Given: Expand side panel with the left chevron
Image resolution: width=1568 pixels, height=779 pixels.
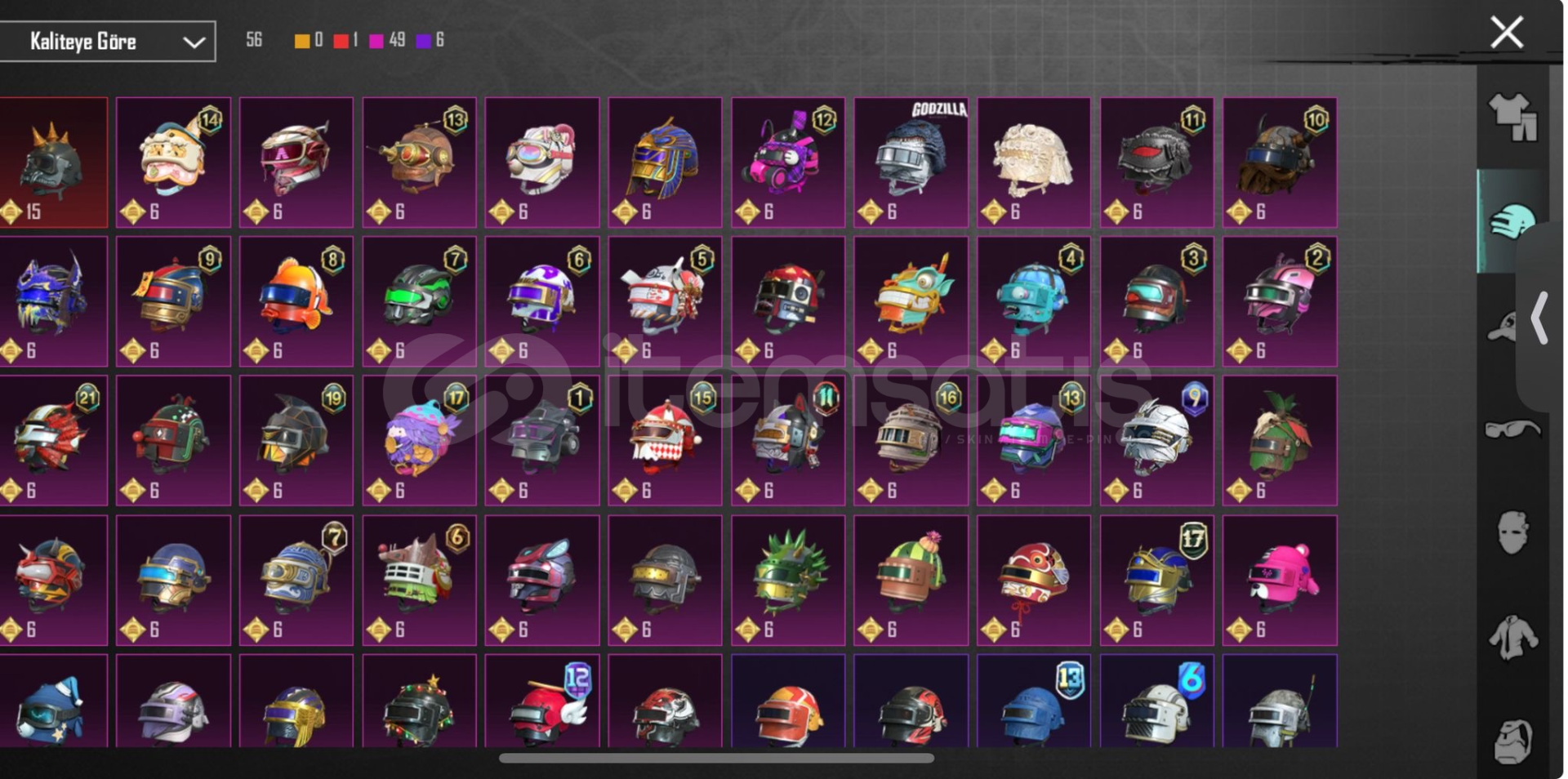Looking at the screenshot, I should point(1539,318).
